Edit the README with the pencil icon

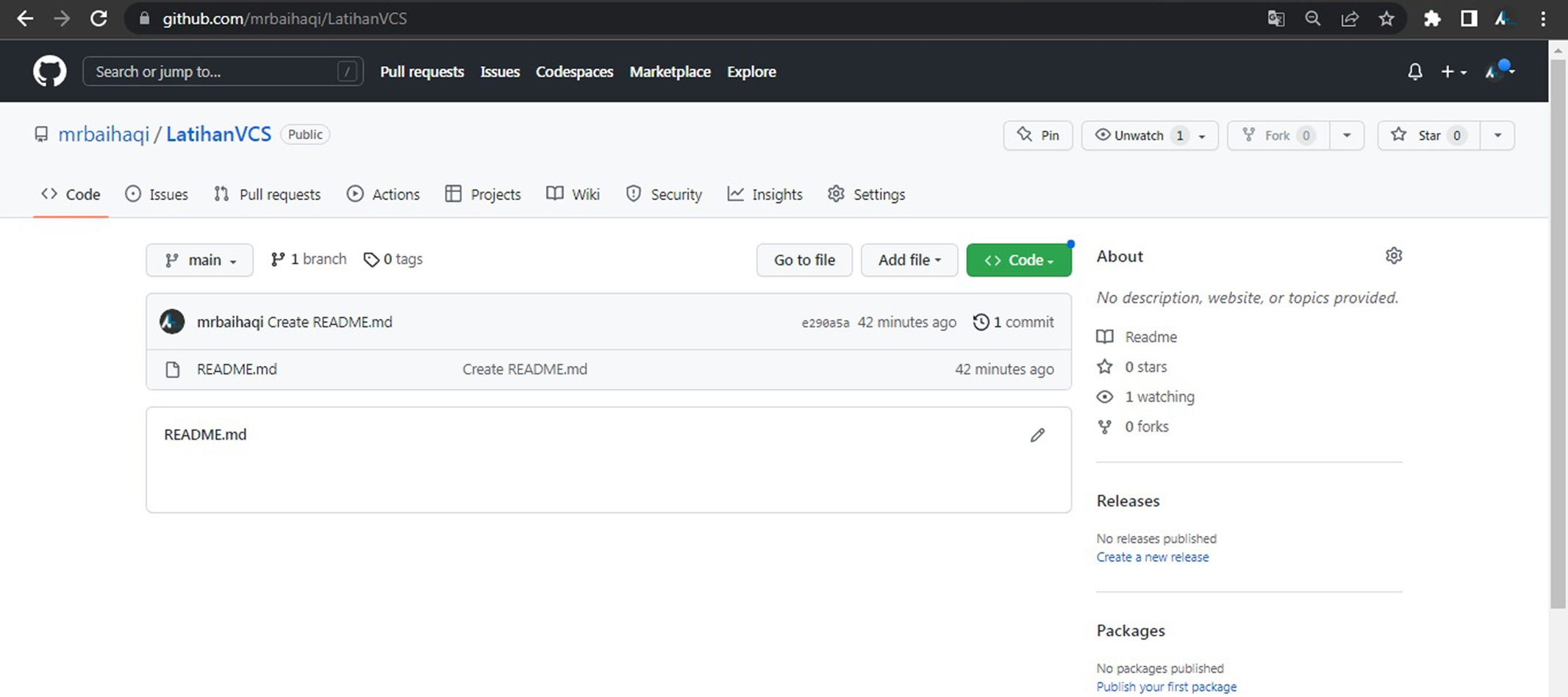click(x=1037, y=435)
